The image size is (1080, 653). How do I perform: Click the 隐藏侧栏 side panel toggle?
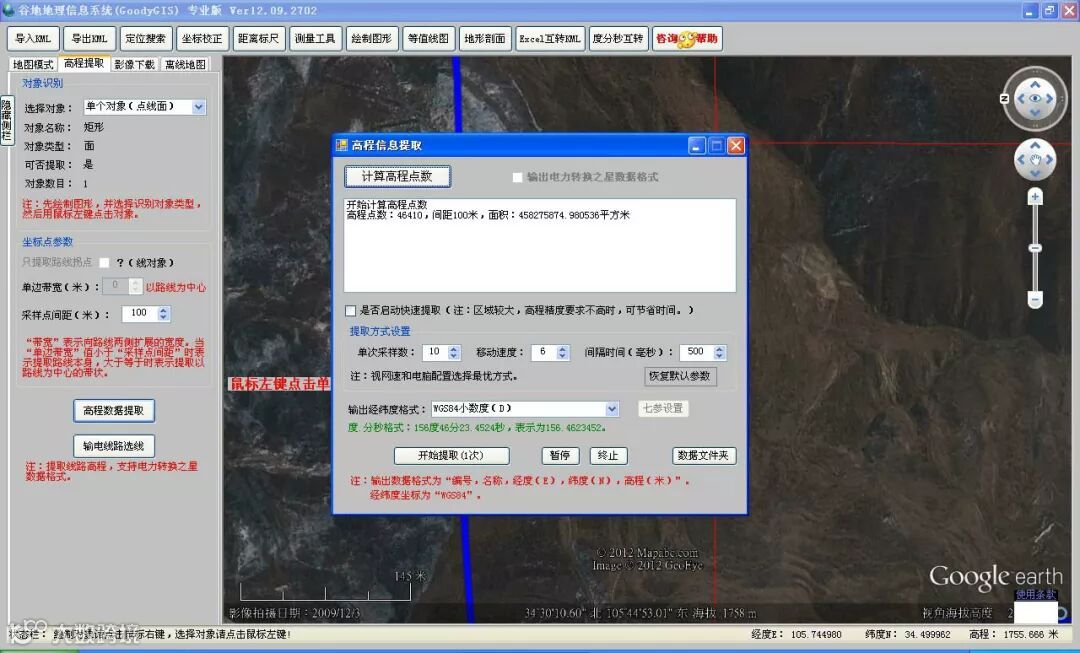coord(6,119)
